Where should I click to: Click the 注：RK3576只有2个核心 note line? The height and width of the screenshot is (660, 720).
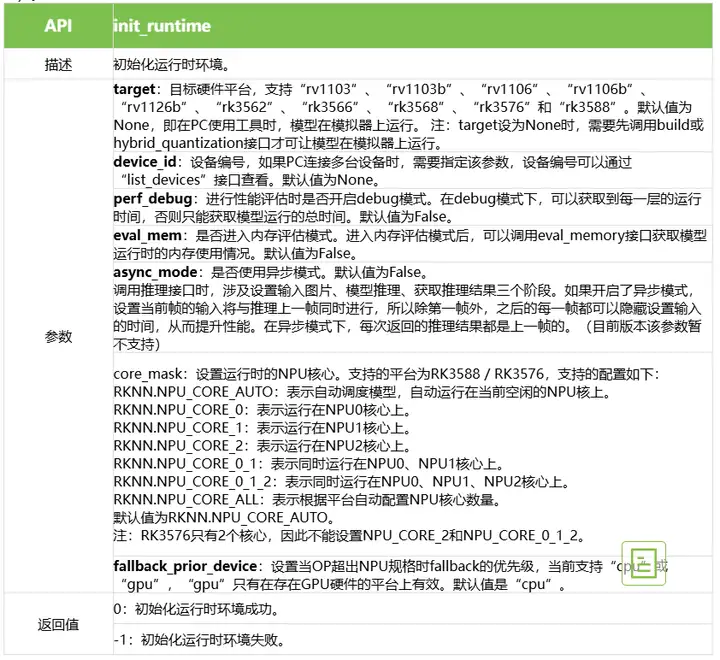tap(350, 536)
